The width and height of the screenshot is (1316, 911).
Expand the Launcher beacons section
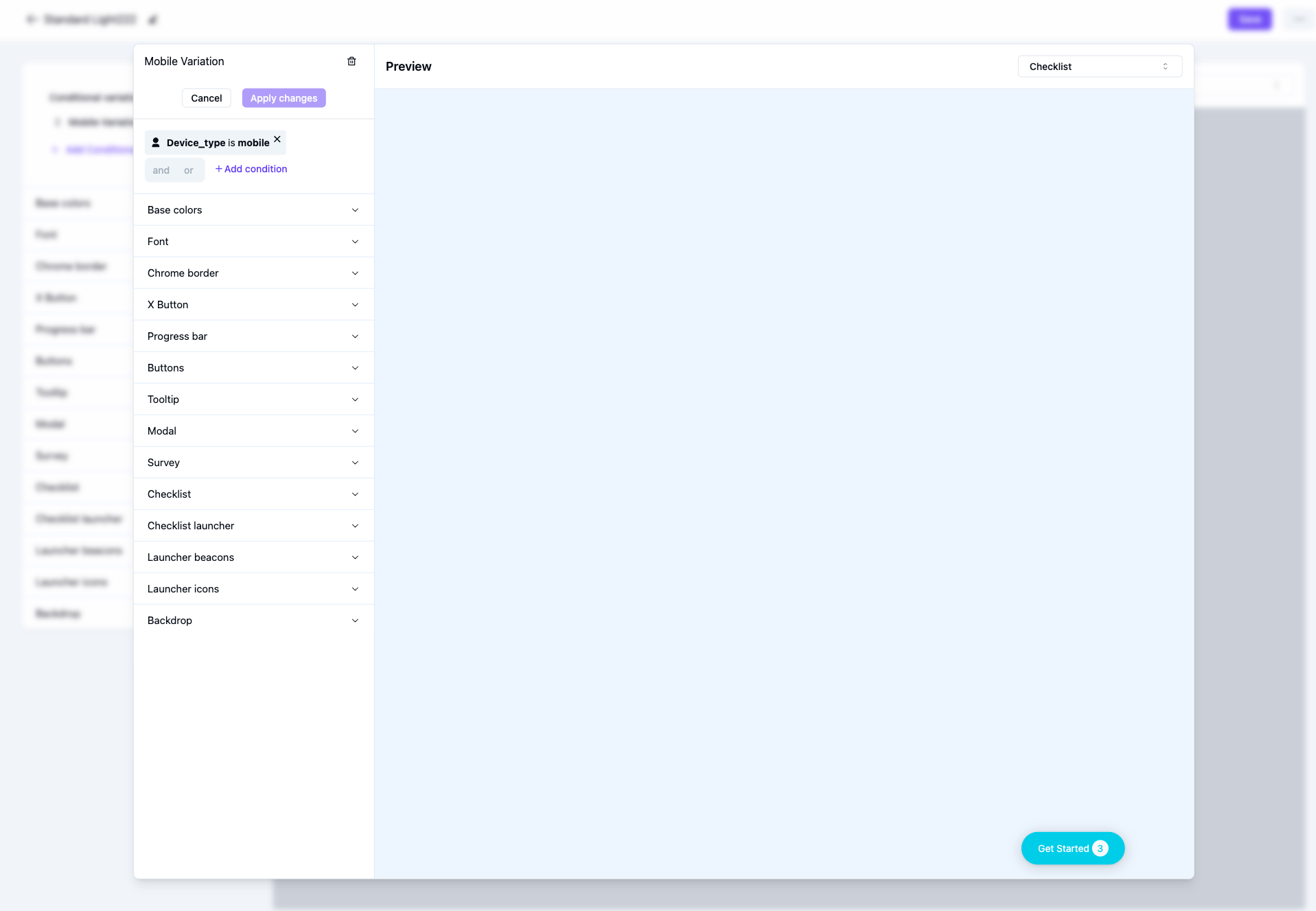coord(253,557)
